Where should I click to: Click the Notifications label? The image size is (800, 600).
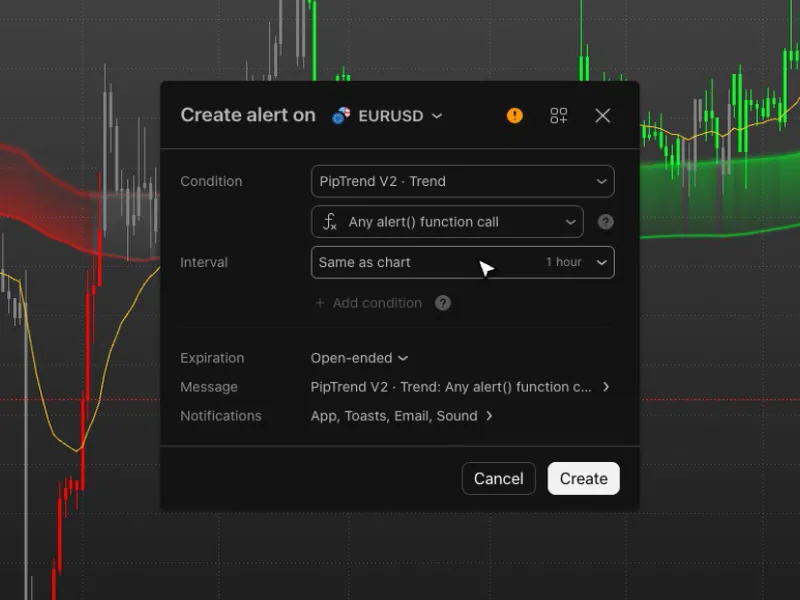(x=221, y=416)
